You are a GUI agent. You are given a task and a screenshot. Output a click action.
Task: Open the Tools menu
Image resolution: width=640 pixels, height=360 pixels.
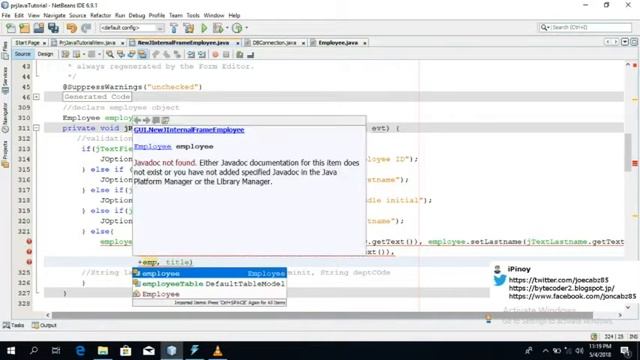[x=193, y=16]
